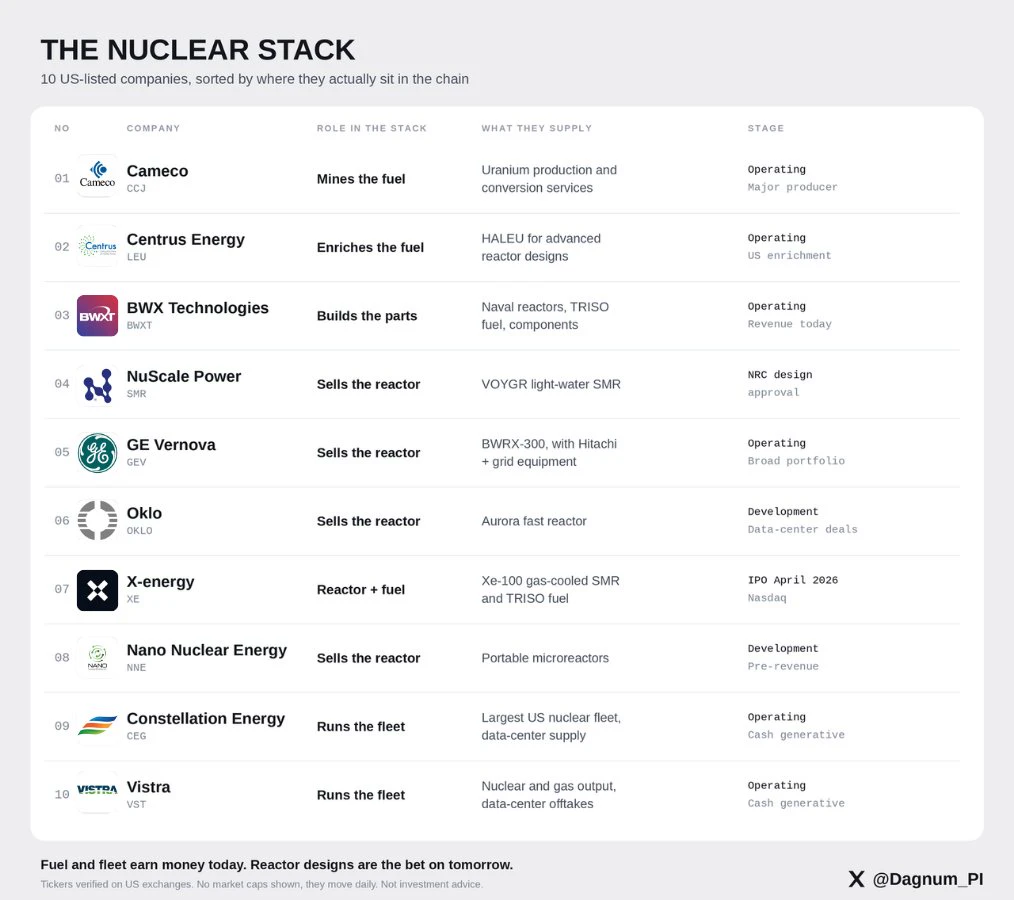
Task: Select the GE Vernova company name
Action: pyautogui.click(x=171, y=445)
